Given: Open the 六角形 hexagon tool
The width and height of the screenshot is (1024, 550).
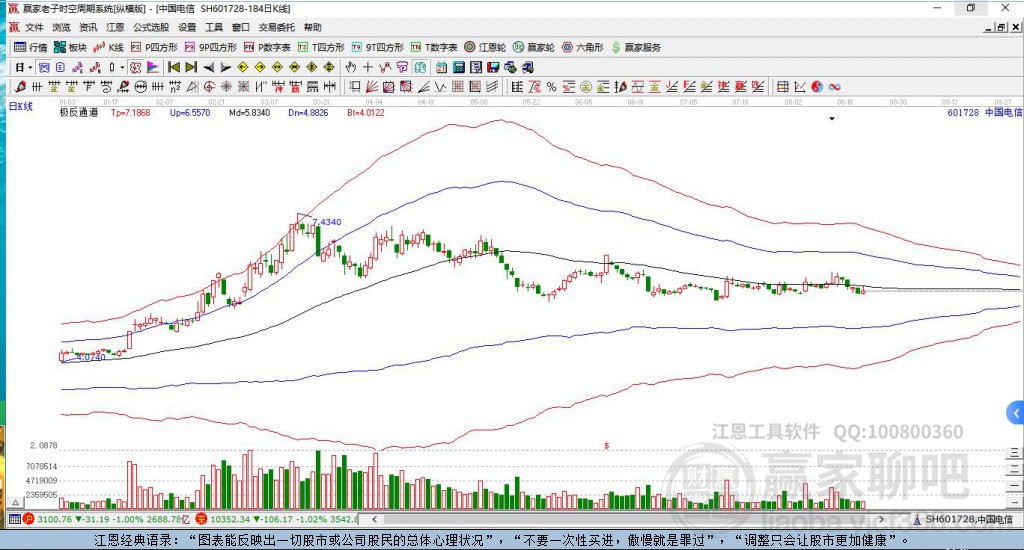Looking at the screenshot, I should 584,47.
